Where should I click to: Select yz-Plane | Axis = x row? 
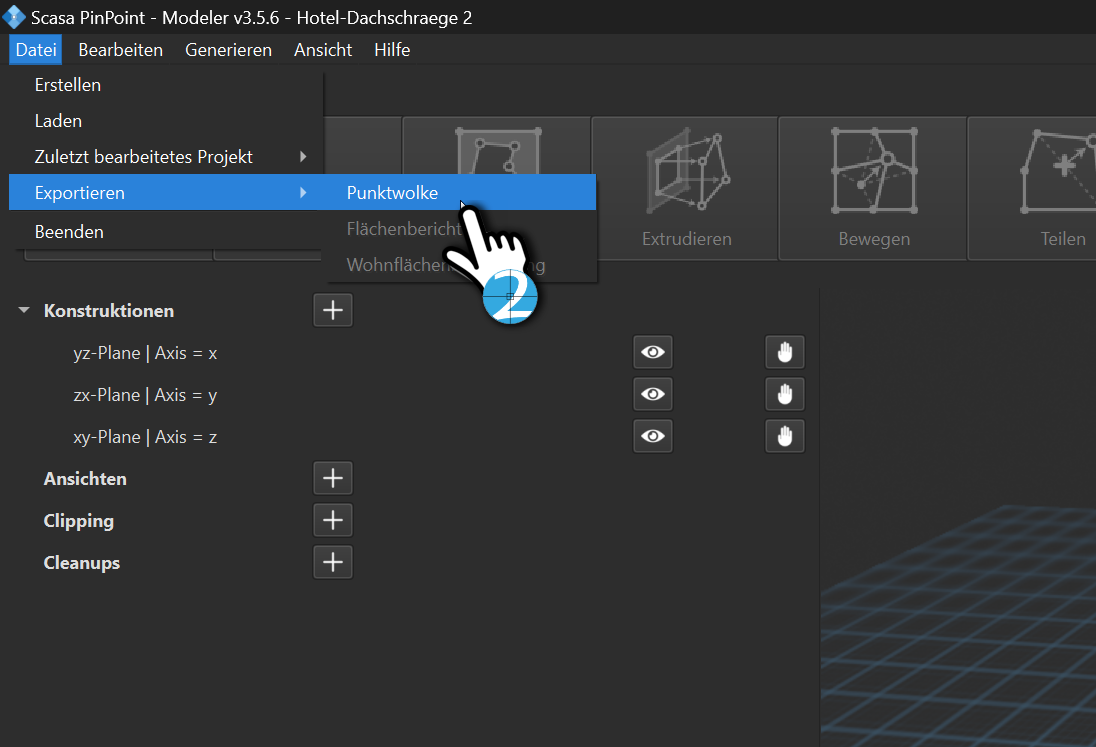click(x=145, y=354)
